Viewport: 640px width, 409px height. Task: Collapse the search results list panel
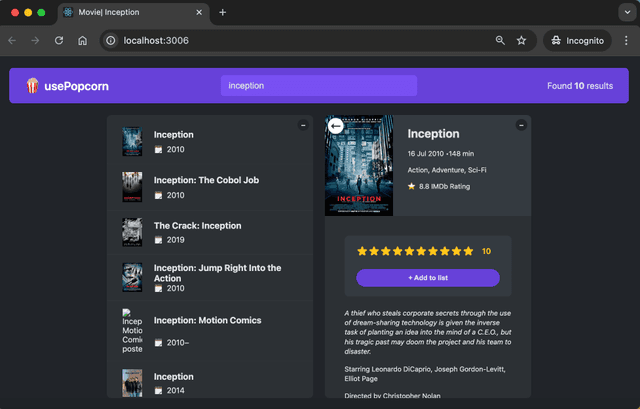[x=303, y=125]
